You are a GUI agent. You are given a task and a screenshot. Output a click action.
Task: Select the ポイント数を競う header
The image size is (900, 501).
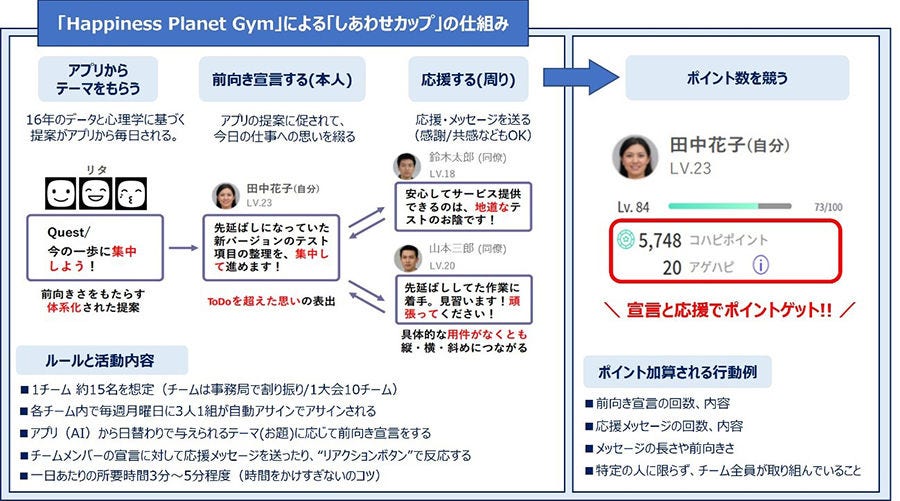tap(737, 78)
